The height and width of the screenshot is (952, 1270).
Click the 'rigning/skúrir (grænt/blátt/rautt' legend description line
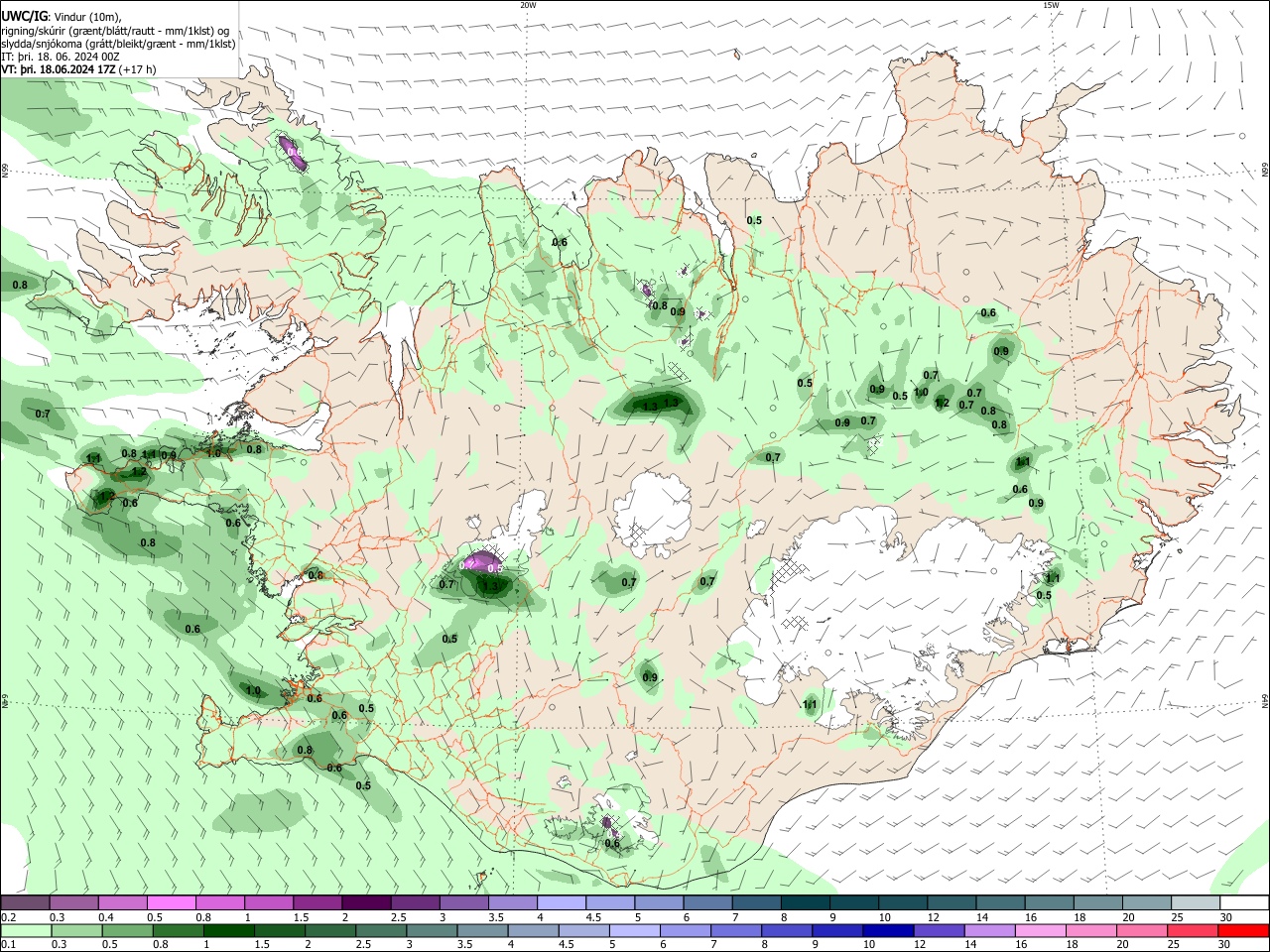pos(115,30)
